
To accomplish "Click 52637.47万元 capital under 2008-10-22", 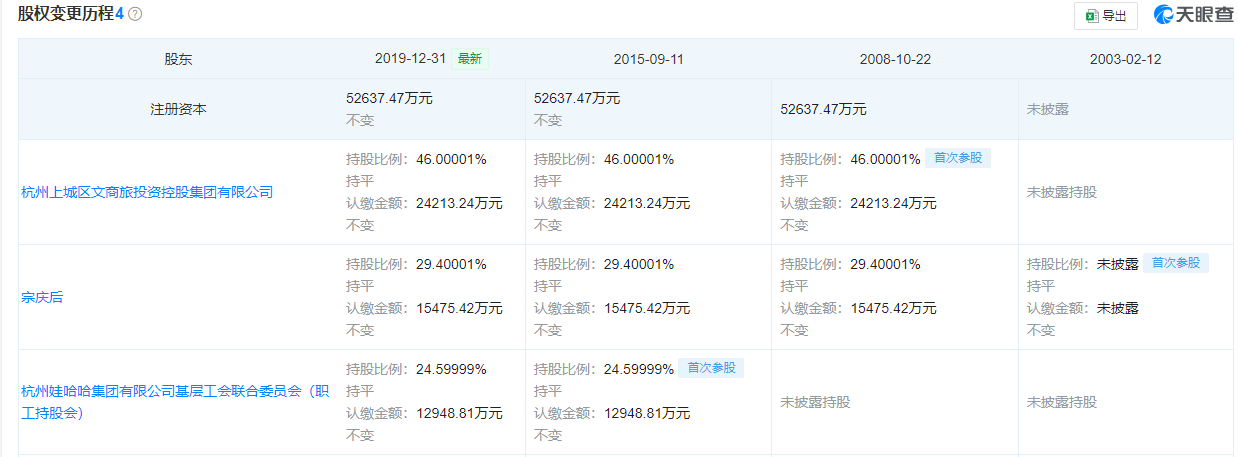I will tap(823, 109).
